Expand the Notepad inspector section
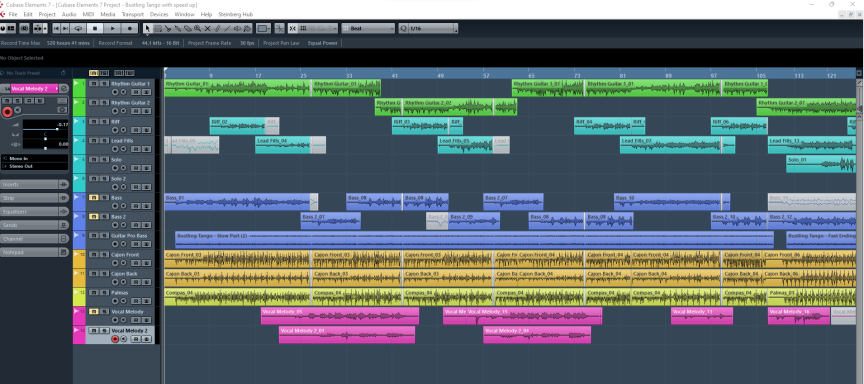This screenshot has height=384, width=864. pyautogui.click(x=34, y=252)
